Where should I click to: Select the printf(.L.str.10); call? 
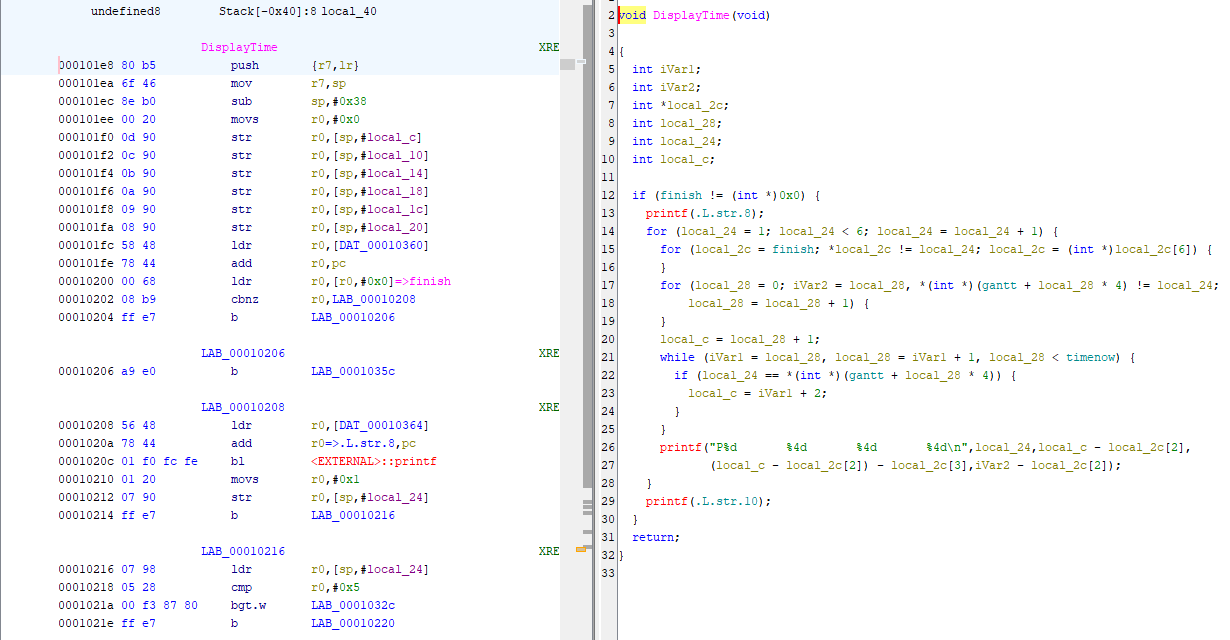[x=708, y=501]
